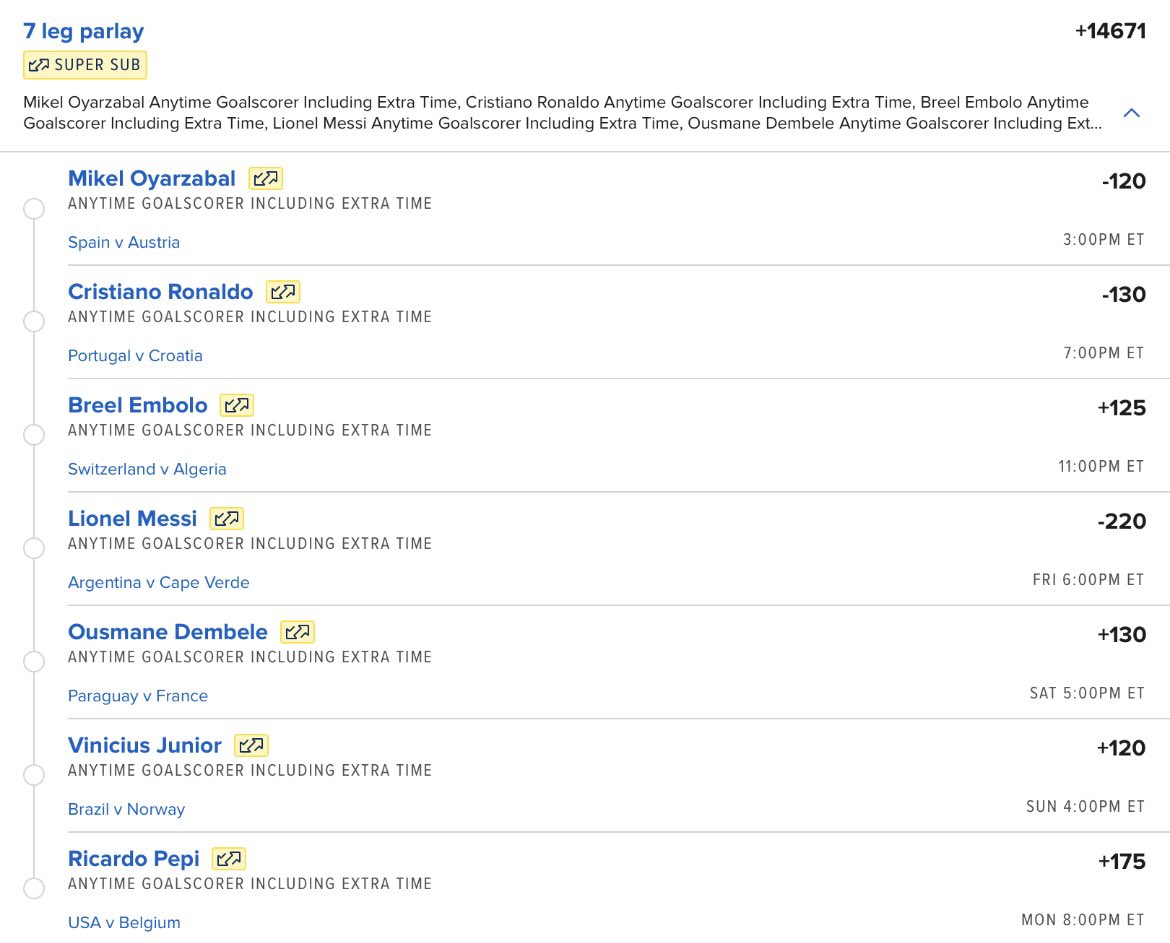Click the Super Sub icon beside Mikel Oyarzabal
The height and width of the screenshot is (943, 1170).
click(266, 178)
